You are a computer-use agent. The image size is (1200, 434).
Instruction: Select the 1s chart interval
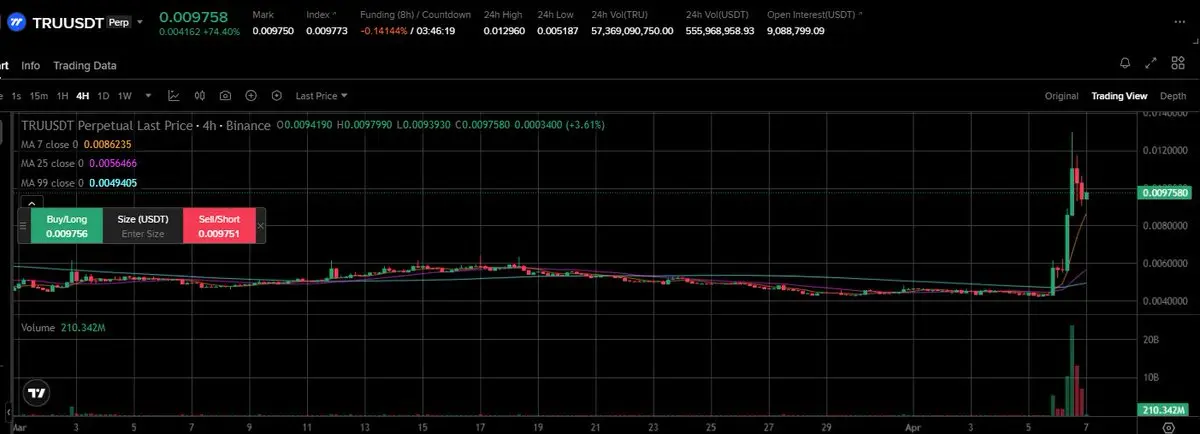pos(16,96)
